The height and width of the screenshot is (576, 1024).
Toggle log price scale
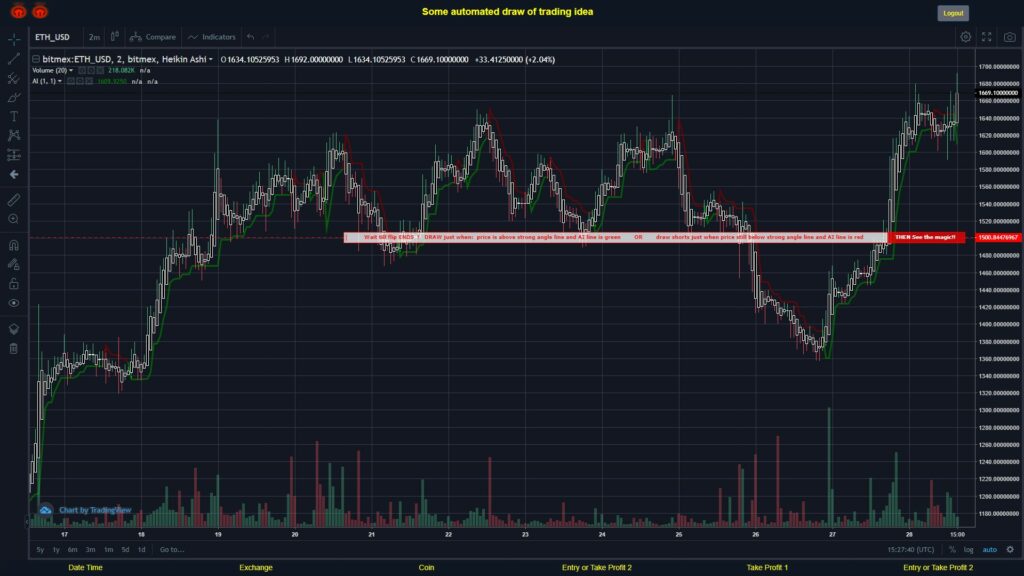click(968, 550)
